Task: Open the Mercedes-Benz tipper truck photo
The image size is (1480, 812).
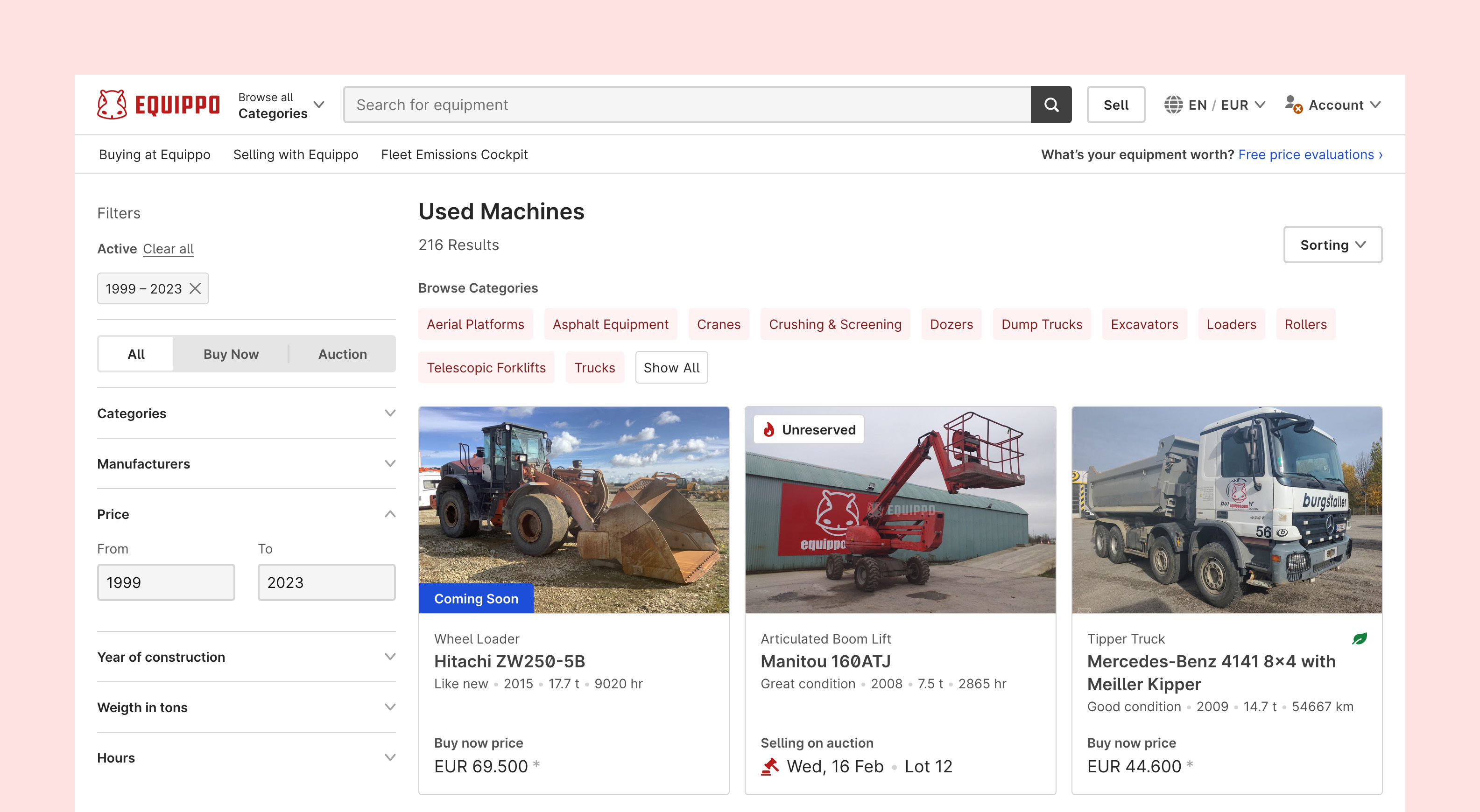Action: click(1226, 510)
